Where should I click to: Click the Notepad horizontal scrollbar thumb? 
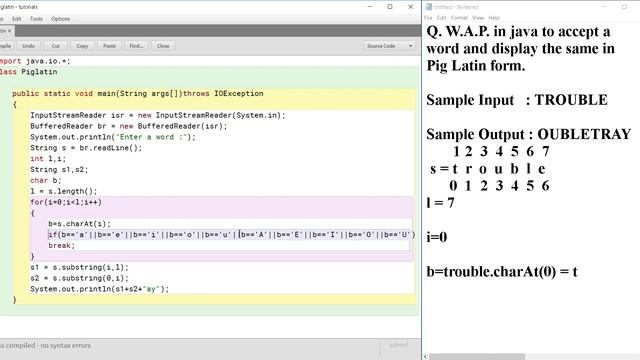click(477, 357)
